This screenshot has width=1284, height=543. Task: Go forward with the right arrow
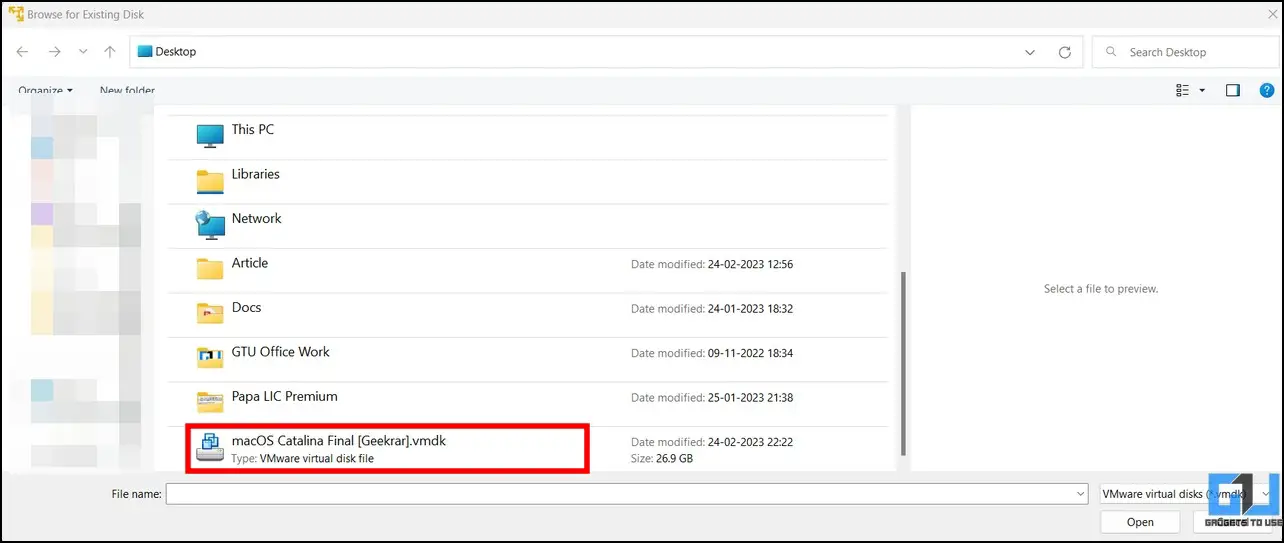54,52
